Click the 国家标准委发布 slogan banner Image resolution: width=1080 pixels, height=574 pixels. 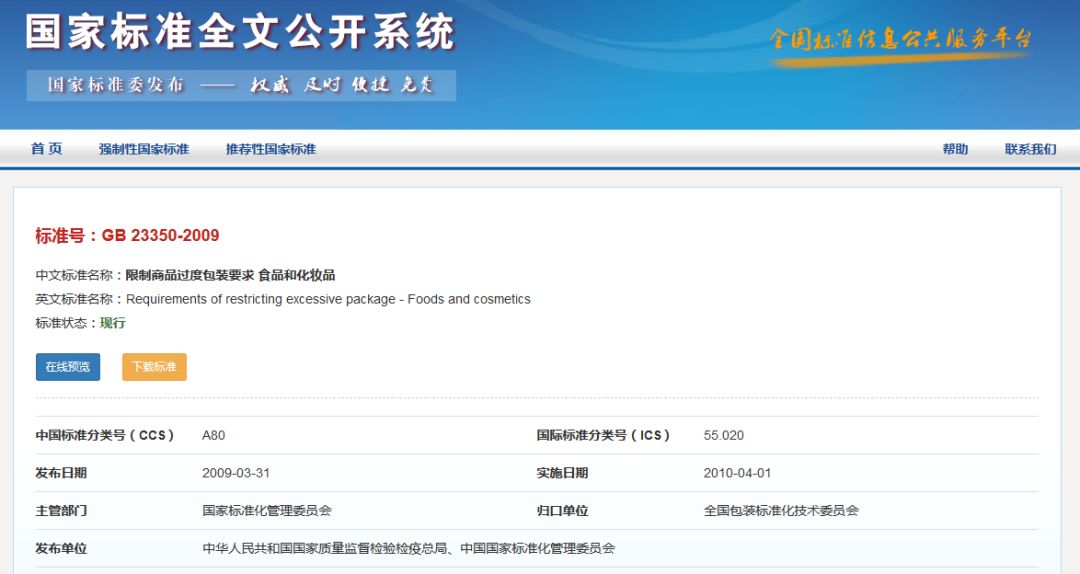pos(241,85)
